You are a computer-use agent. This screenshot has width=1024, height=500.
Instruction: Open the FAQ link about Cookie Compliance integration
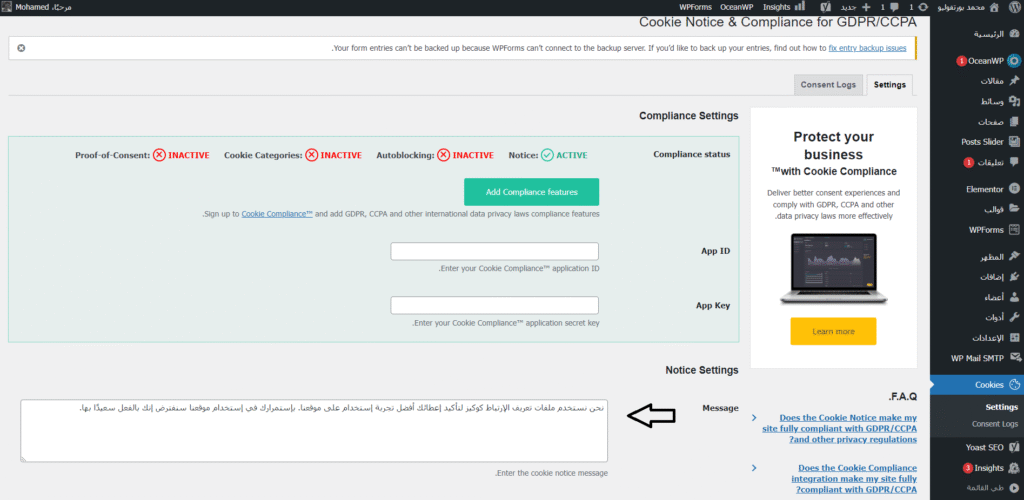click(x=854, y=478)
